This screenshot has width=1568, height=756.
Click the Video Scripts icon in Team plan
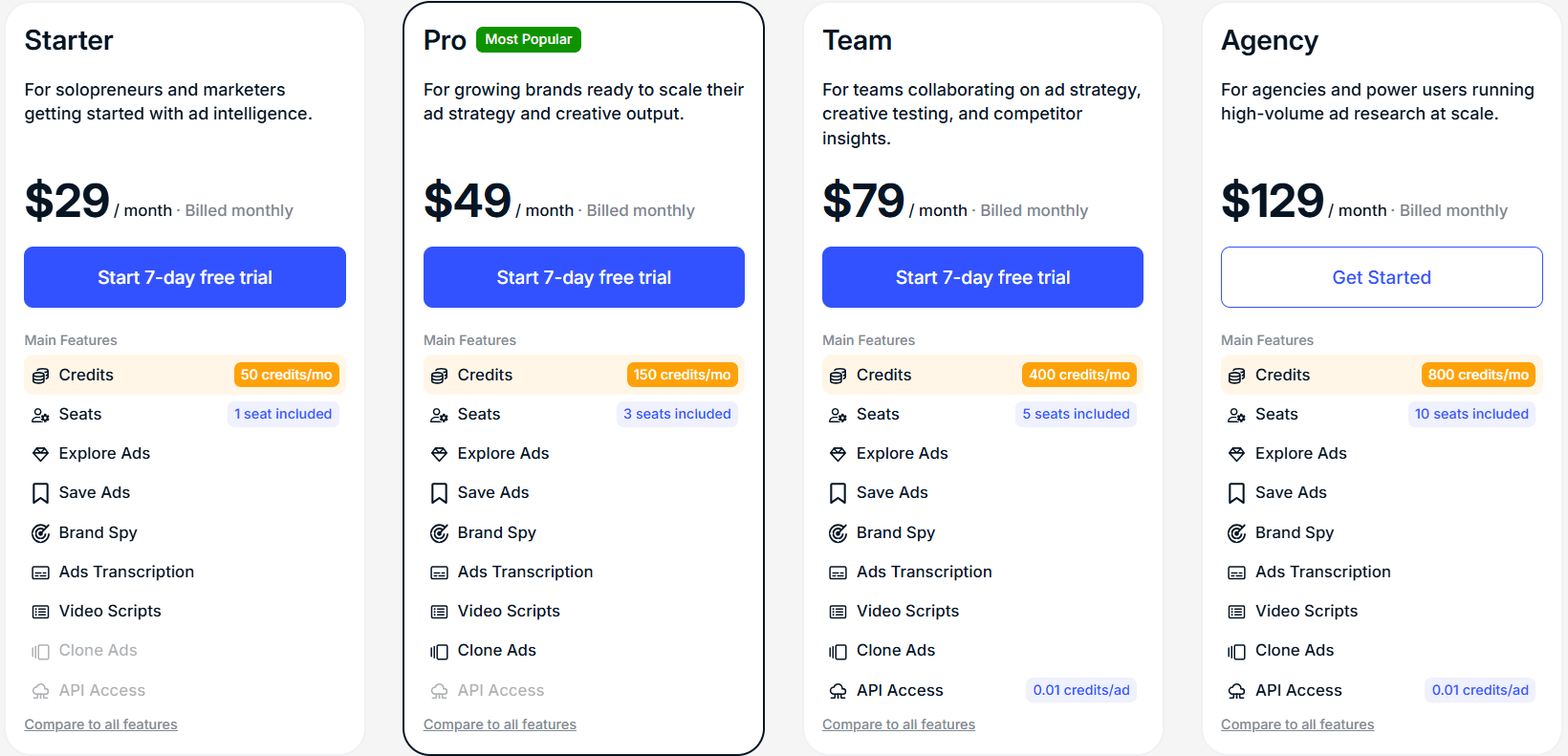[x=838, y=612]
